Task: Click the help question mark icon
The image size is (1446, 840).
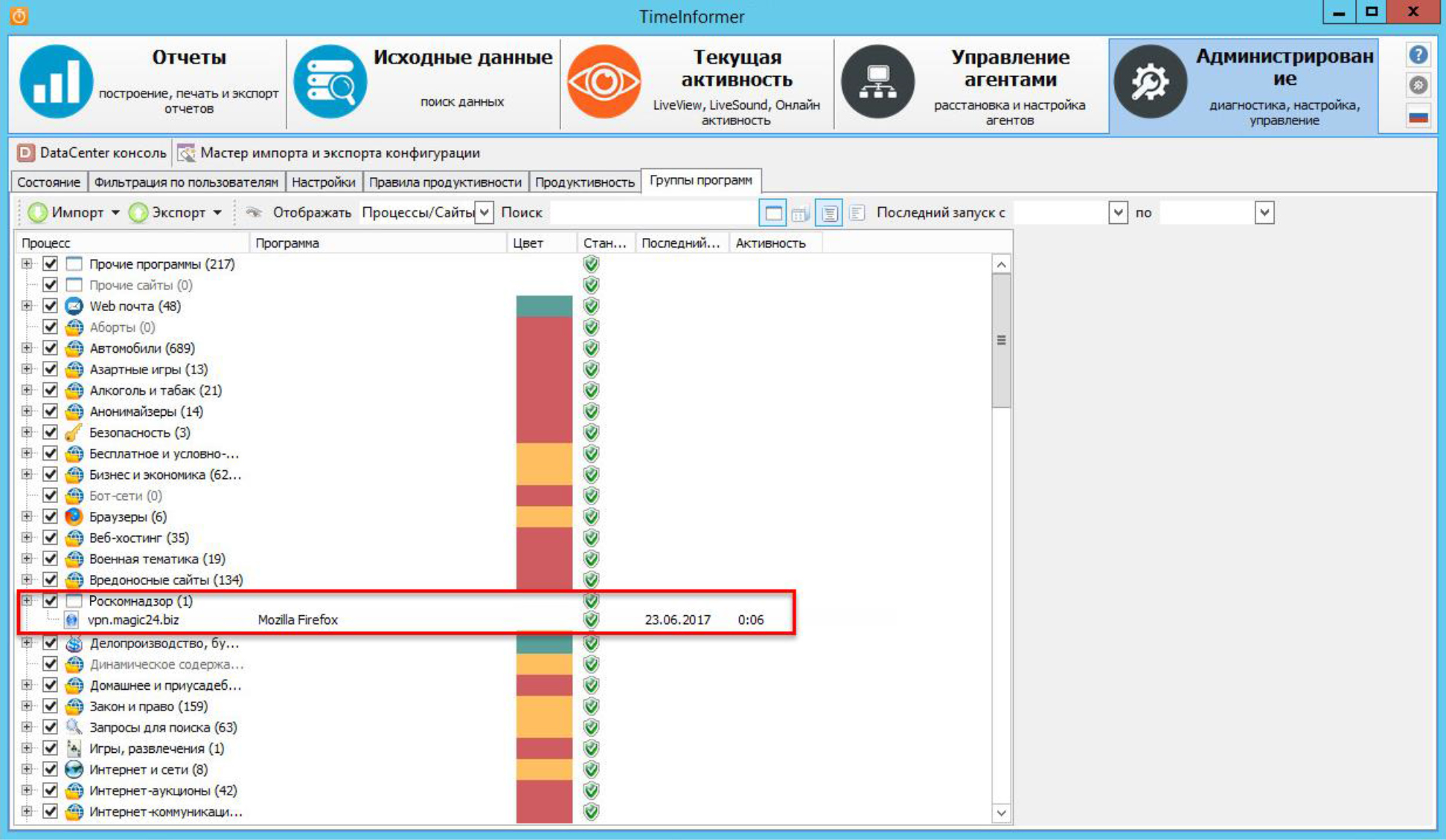Action: pos(1418,54)
